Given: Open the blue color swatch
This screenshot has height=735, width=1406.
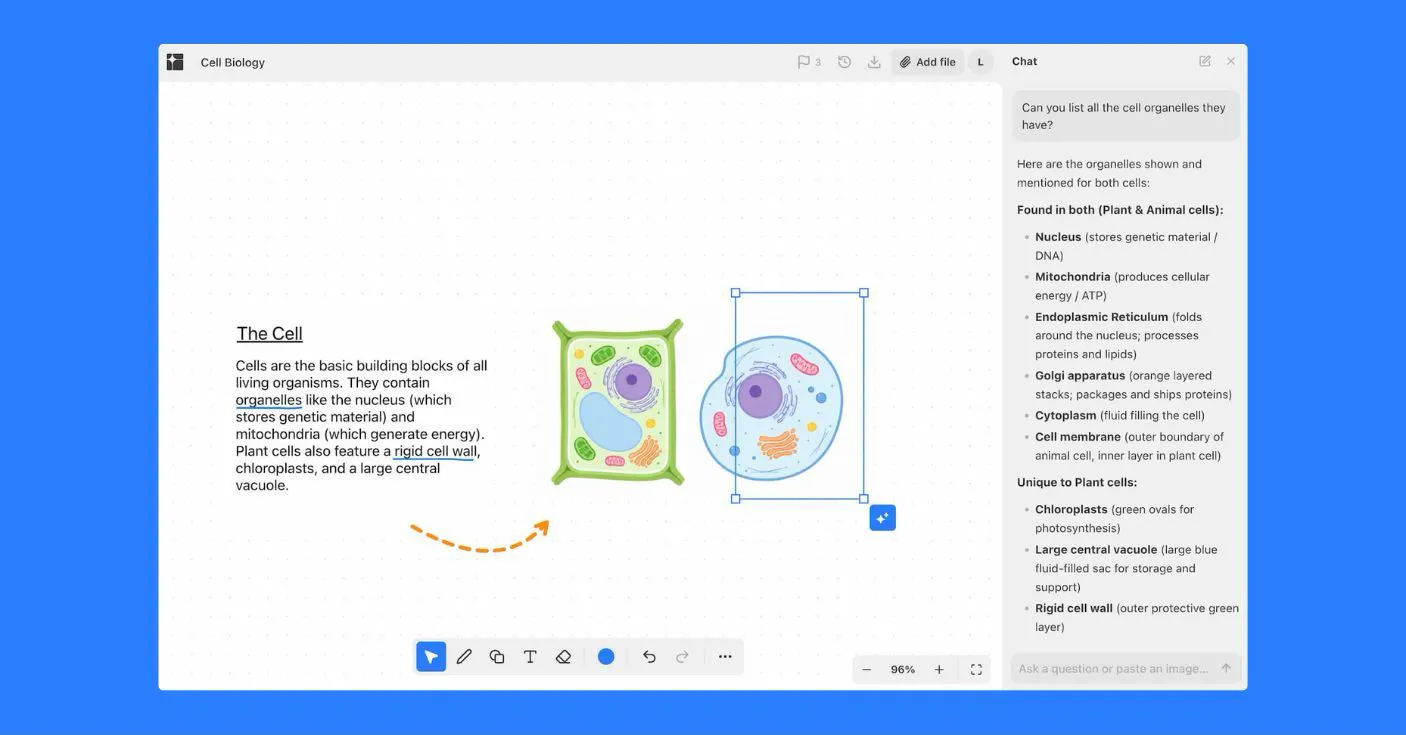Looking at the screenshot, I should click(x=606, y=657).
